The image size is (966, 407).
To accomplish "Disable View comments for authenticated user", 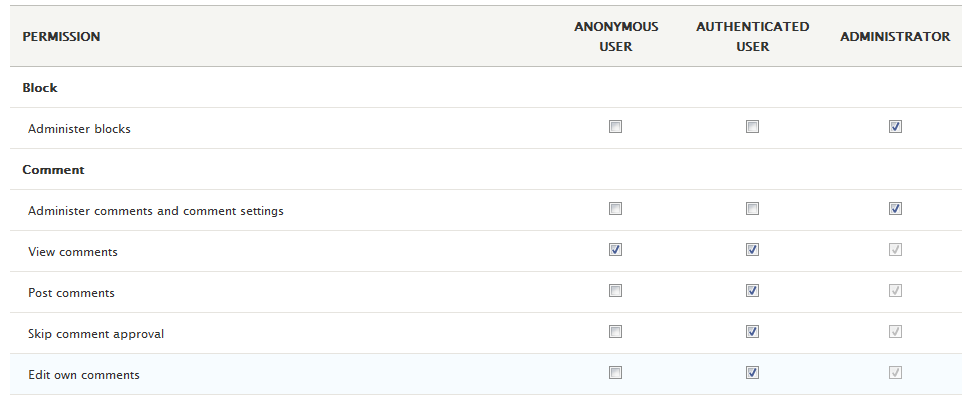I will pos(752,250).
